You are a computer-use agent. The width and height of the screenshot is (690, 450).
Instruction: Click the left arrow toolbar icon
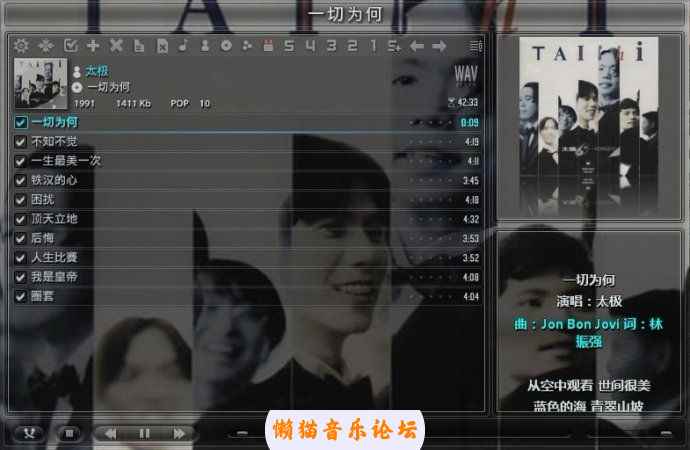(417, 46)
